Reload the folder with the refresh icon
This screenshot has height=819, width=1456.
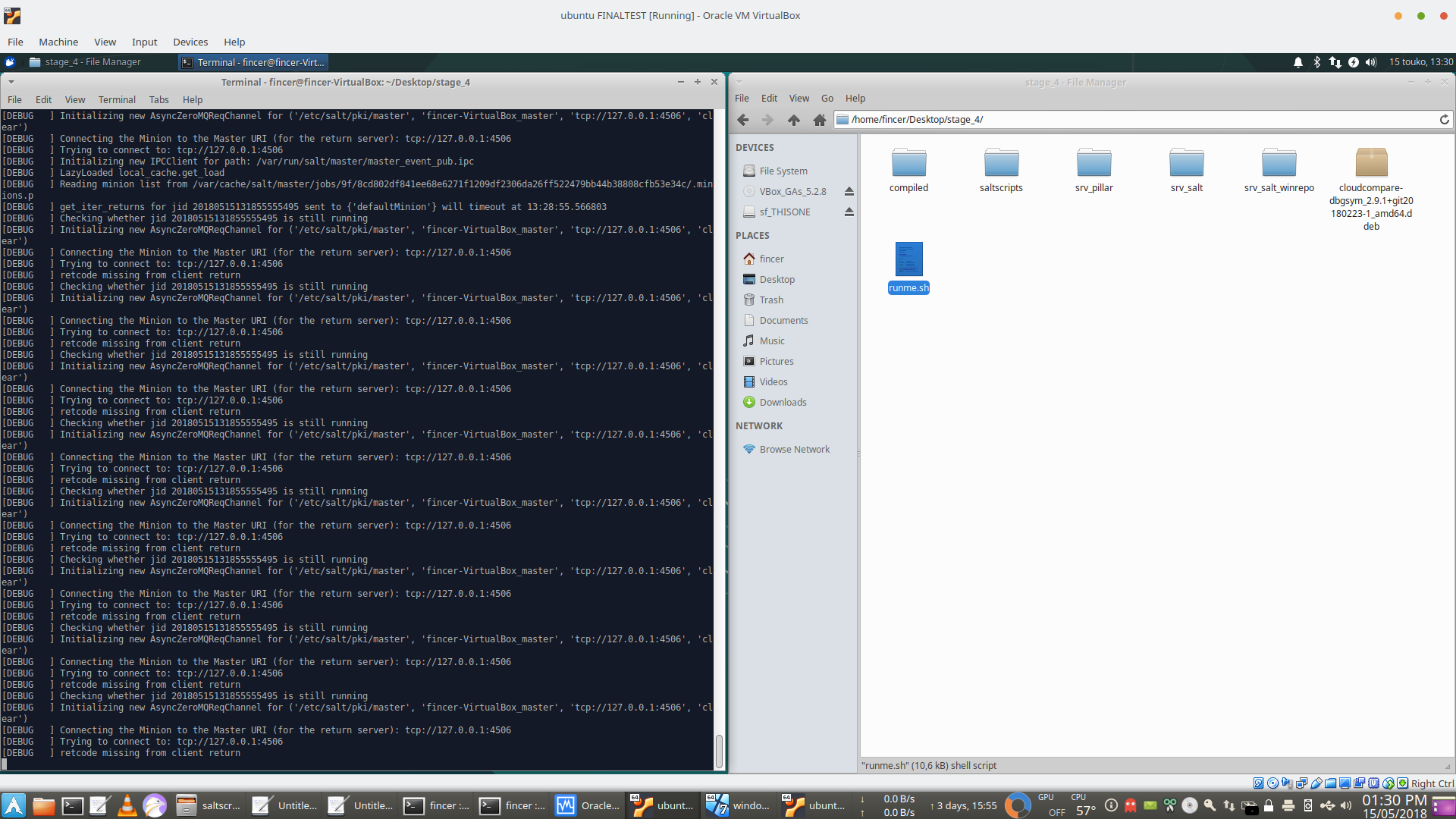click(1444, 120)
